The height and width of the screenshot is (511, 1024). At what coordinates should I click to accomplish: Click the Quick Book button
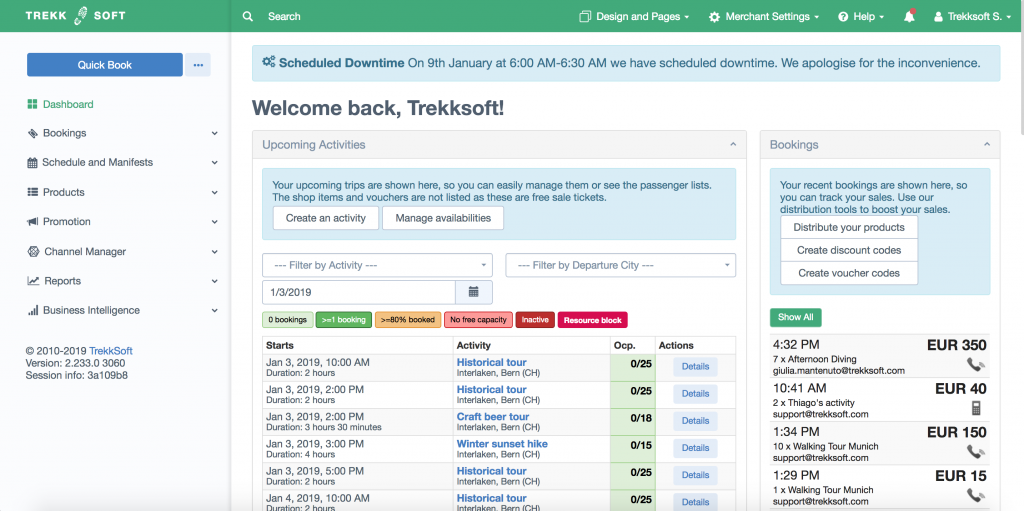point(105,65)
